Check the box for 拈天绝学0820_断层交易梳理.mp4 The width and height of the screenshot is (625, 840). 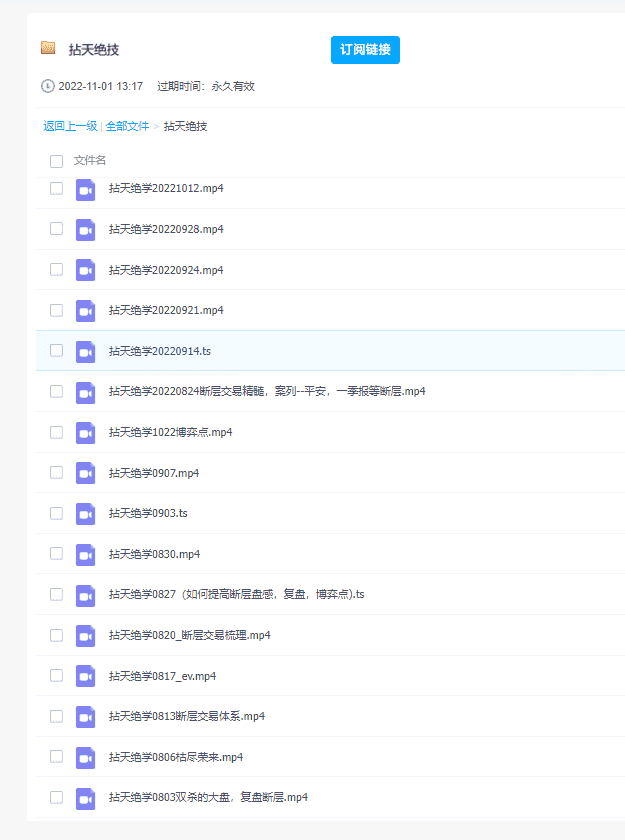click(x=56, y=635)
